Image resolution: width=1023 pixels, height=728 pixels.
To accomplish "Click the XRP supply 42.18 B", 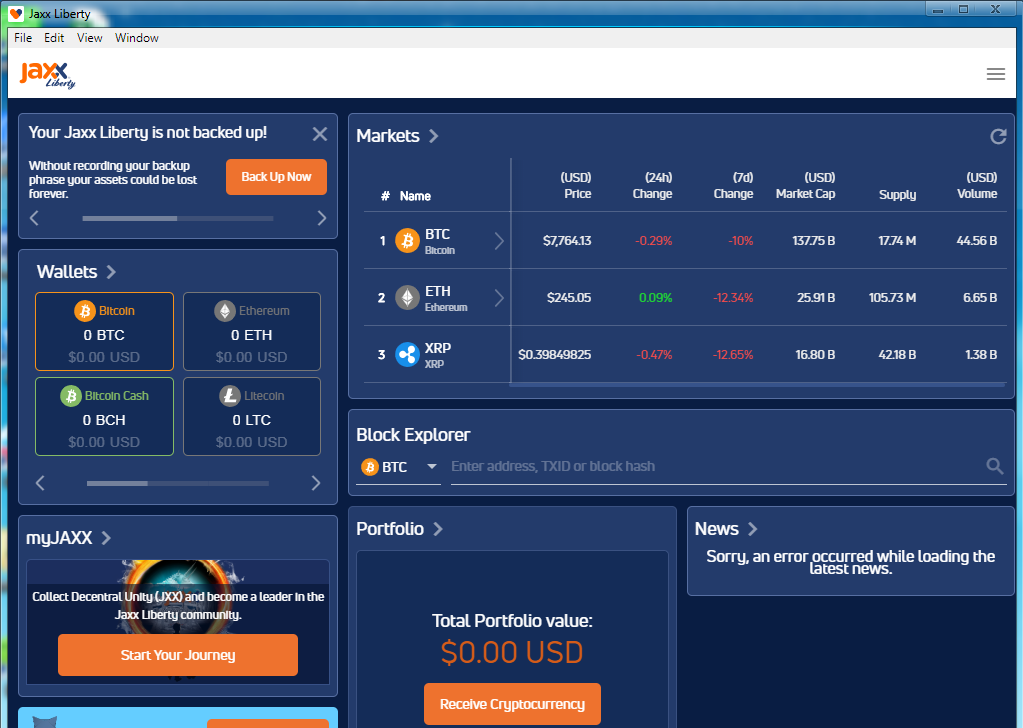I will [x=897, y=355].
